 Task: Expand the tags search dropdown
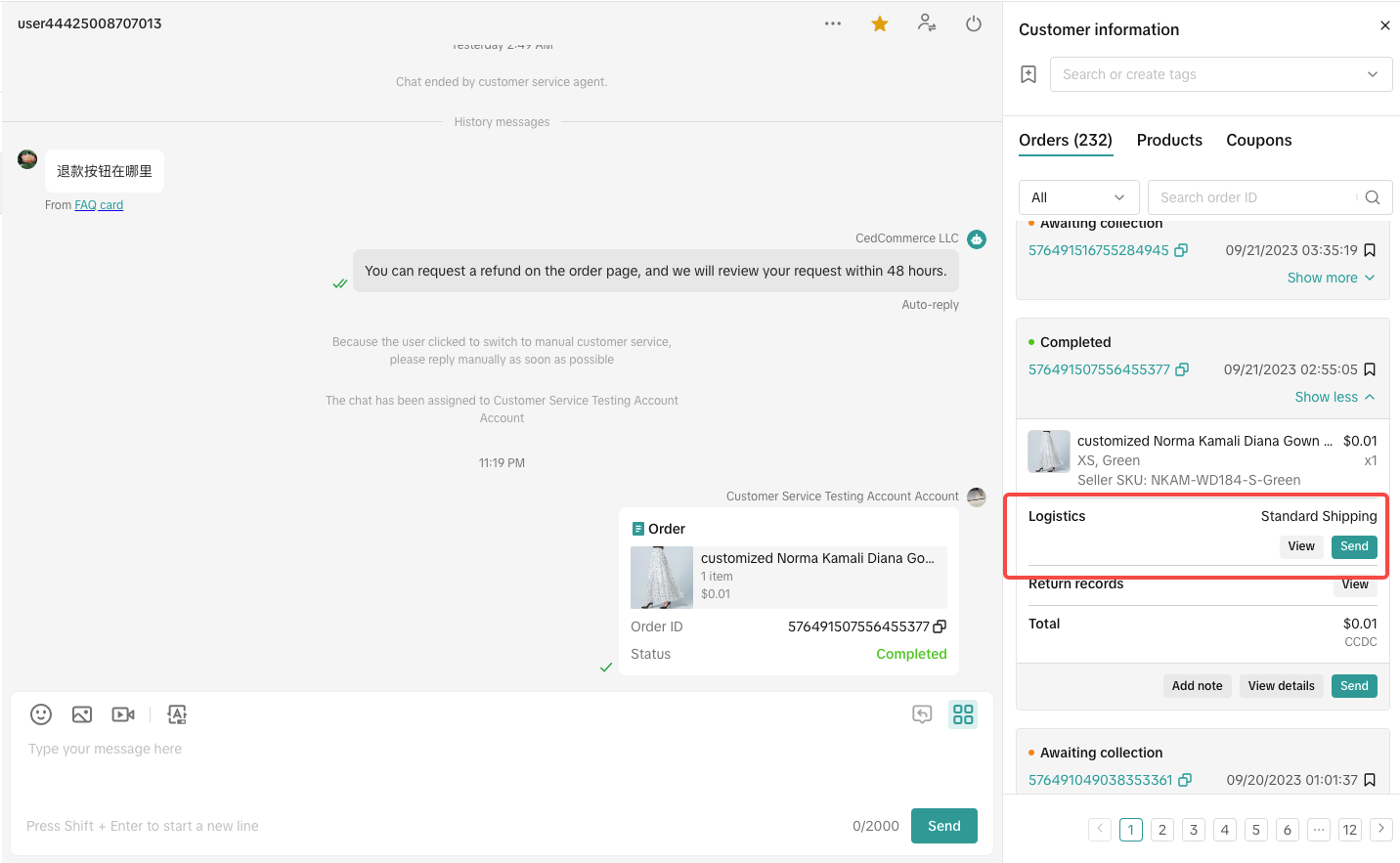pos(1372,74)
